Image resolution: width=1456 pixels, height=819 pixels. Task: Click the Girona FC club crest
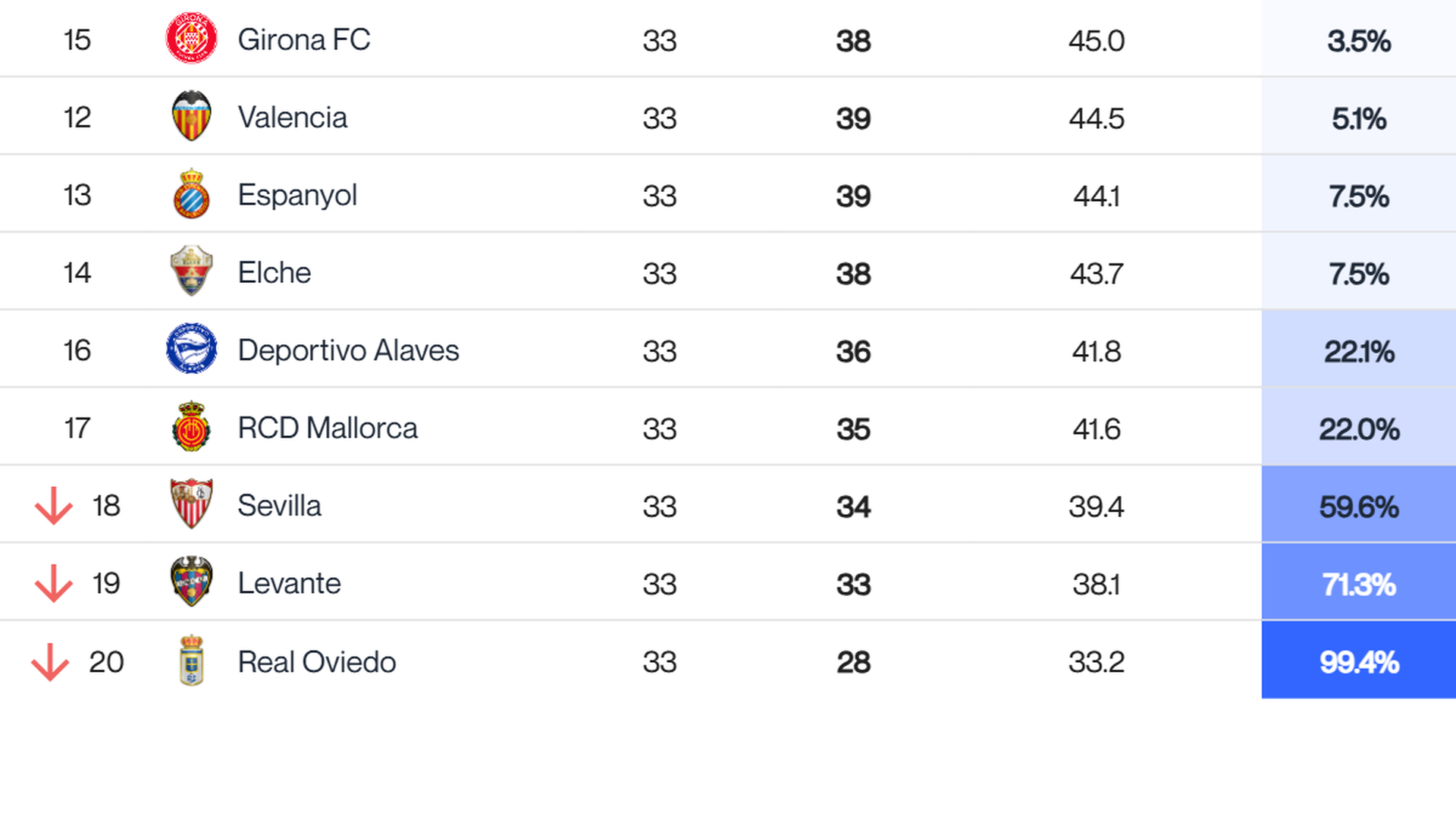pos(191,39)
